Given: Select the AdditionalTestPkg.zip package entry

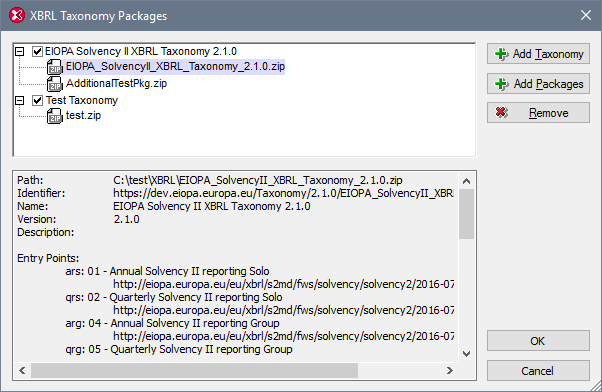Looking at the screenshot, I should (116, 83).
